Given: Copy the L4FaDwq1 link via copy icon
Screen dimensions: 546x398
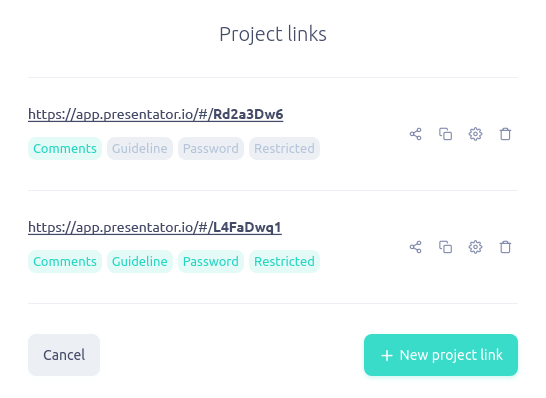Looking at the screenshot, I should (x=445, y=247).
